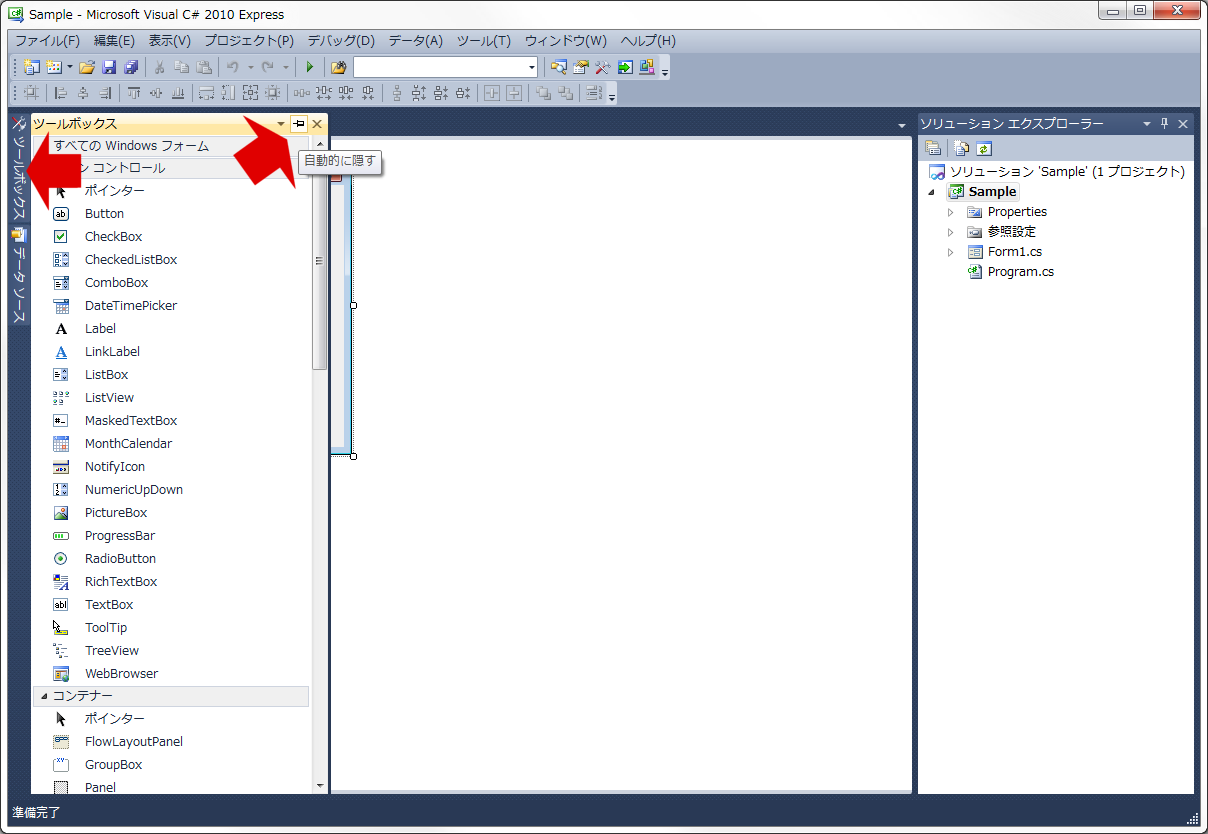Click the Align Lefts layout icon
The height and width of the screenshot is (834, 1208).
point(60,93)
